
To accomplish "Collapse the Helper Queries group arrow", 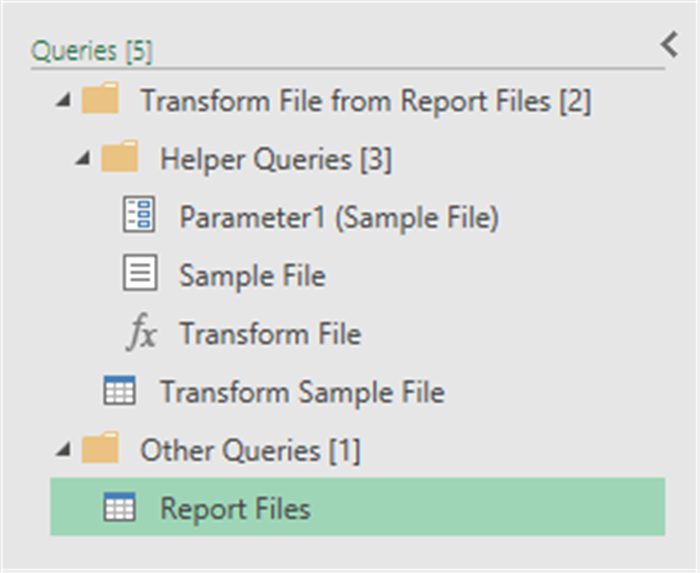I will coord(84,159).
